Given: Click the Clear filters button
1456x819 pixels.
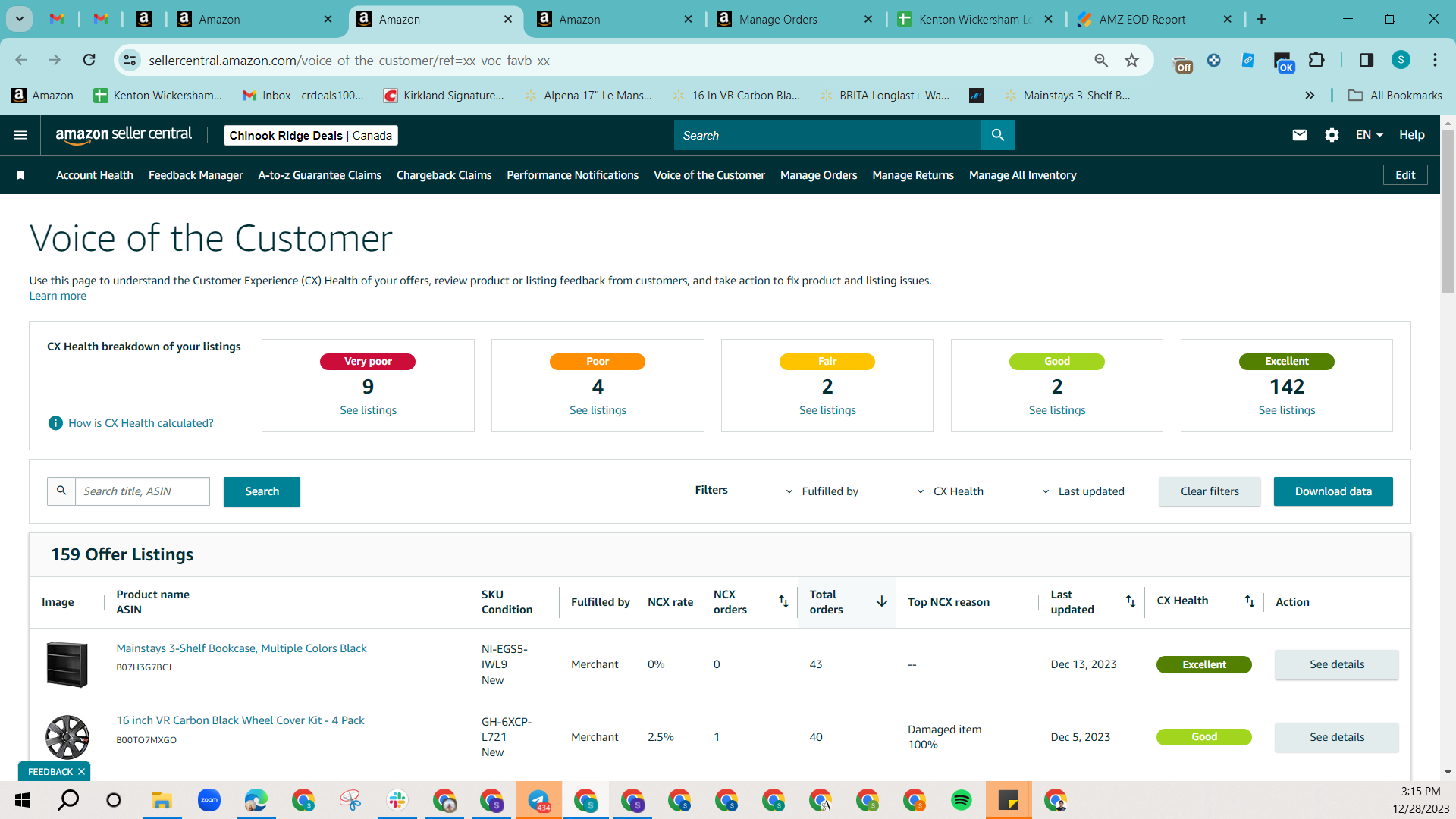Looking at the screenshot, I should [x=1210, y=491].
